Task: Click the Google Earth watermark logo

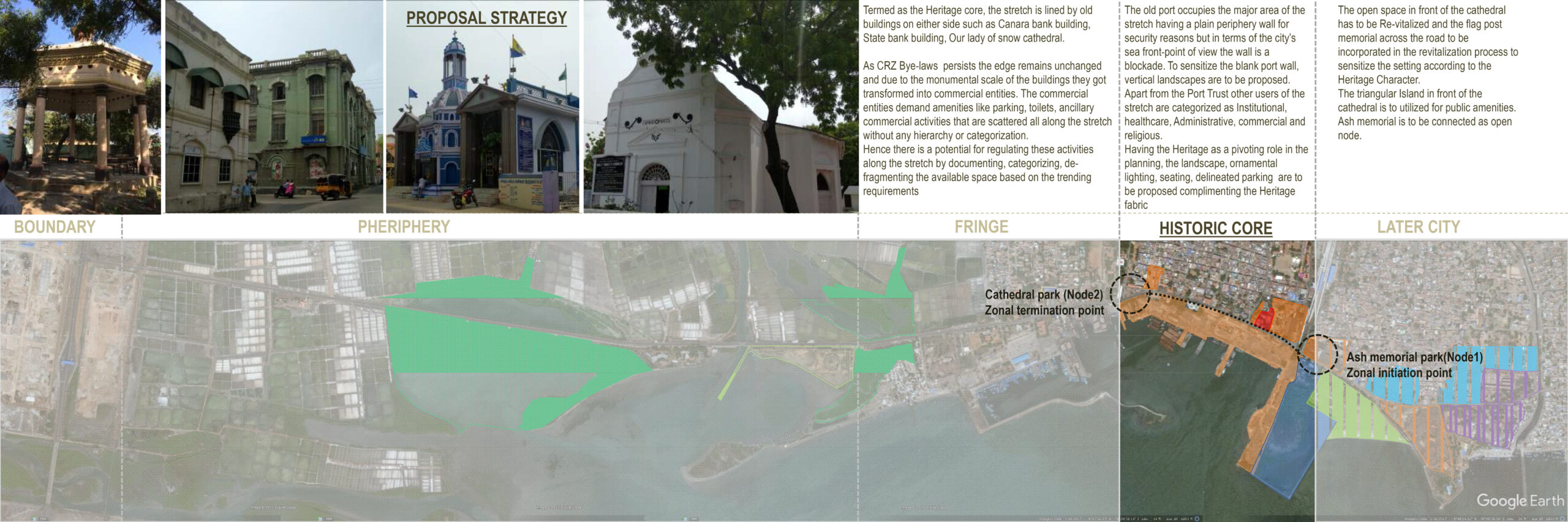Action: [x=1519, y=501]
